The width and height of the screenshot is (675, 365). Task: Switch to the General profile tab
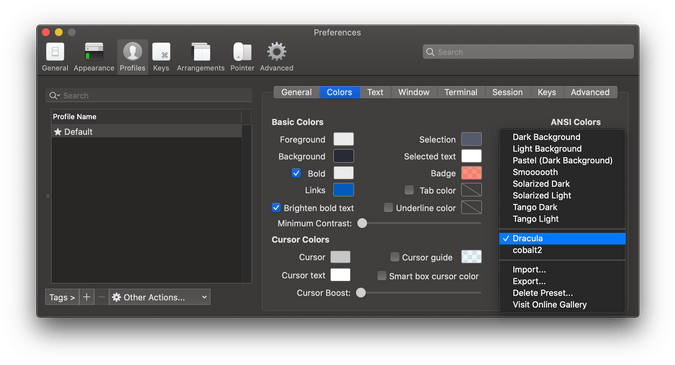click(x=296, y=92)
